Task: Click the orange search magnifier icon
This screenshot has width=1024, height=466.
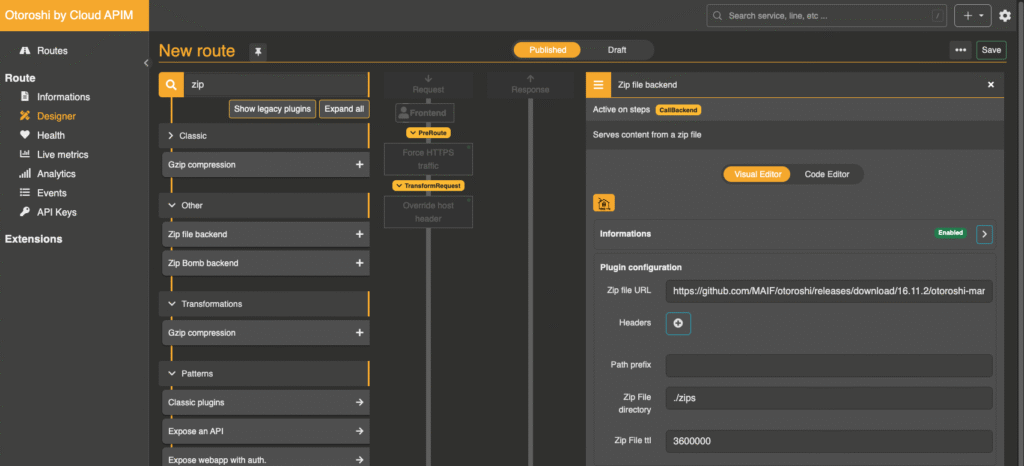Action: pyautogui.click(x=171, y=86)
